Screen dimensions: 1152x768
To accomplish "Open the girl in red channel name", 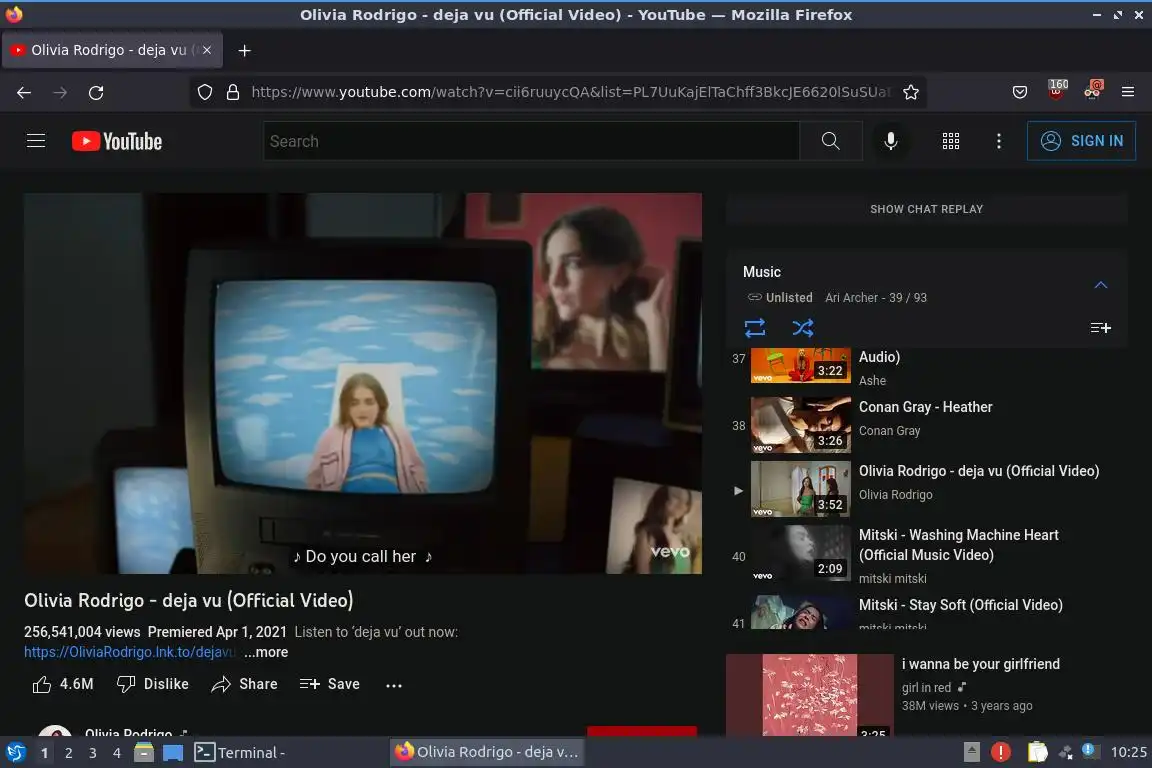I will coord(926,687).
